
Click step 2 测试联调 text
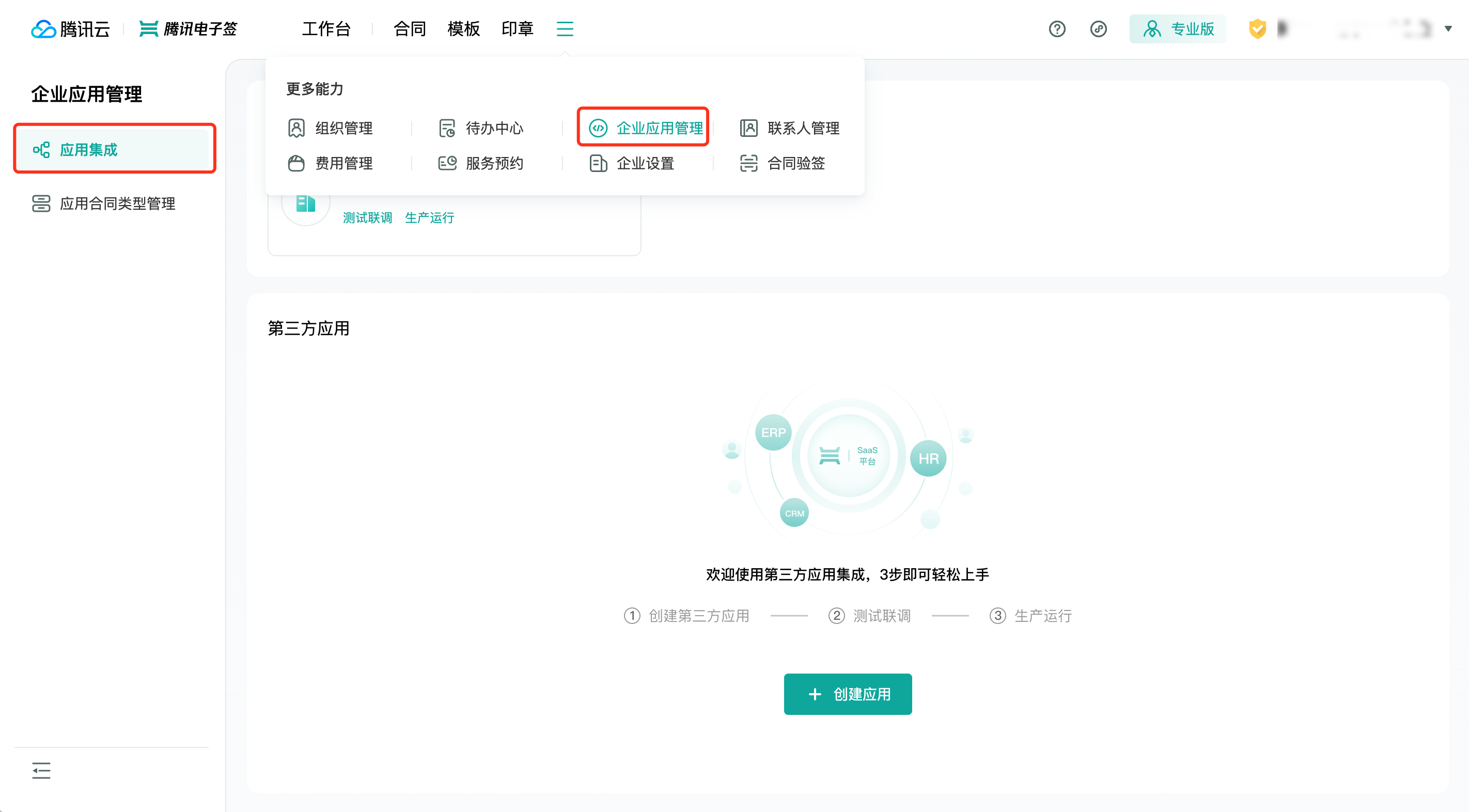[881, 615]
